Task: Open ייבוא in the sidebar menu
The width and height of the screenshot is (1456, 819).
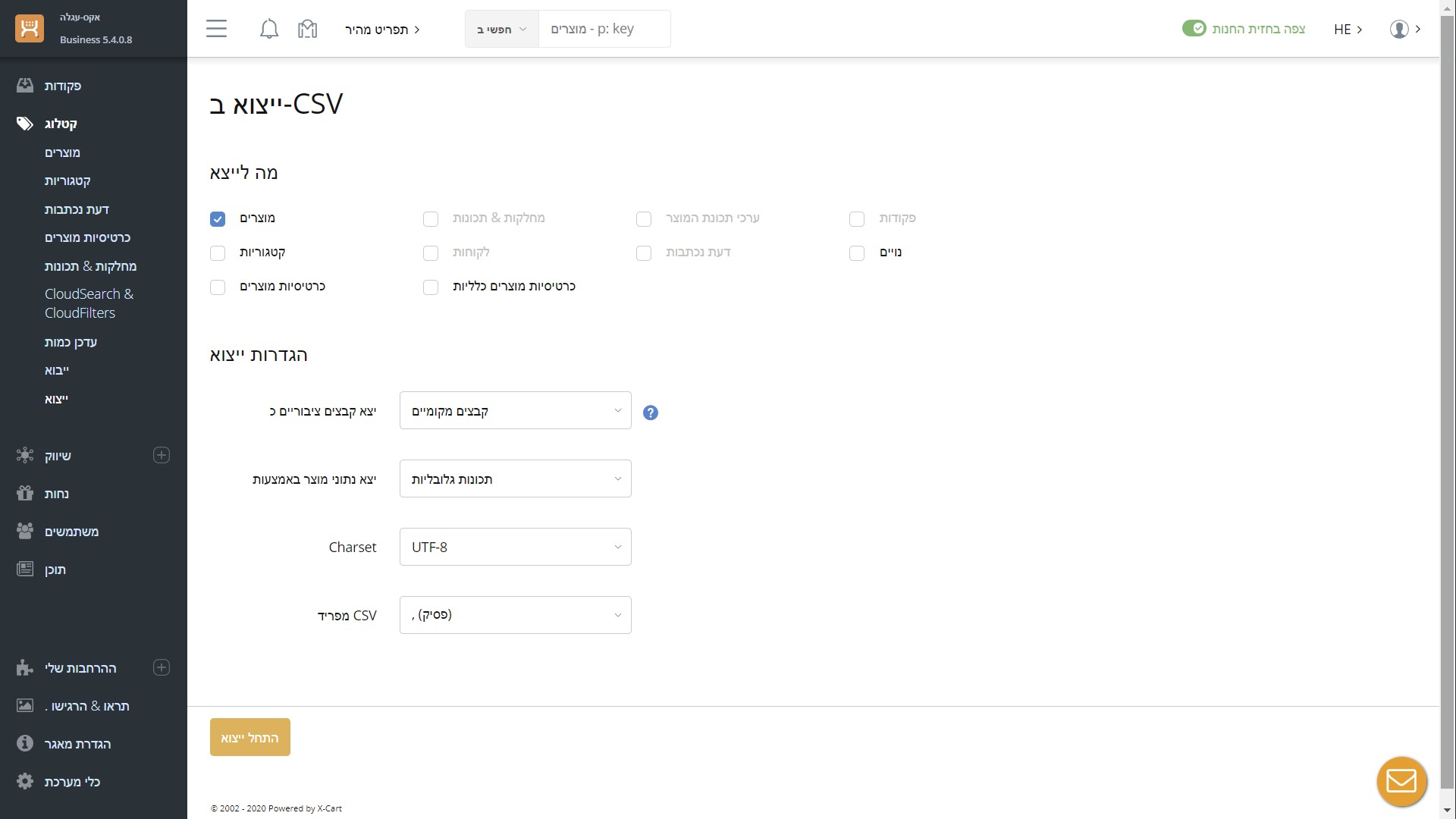Action: coord(57,370)
